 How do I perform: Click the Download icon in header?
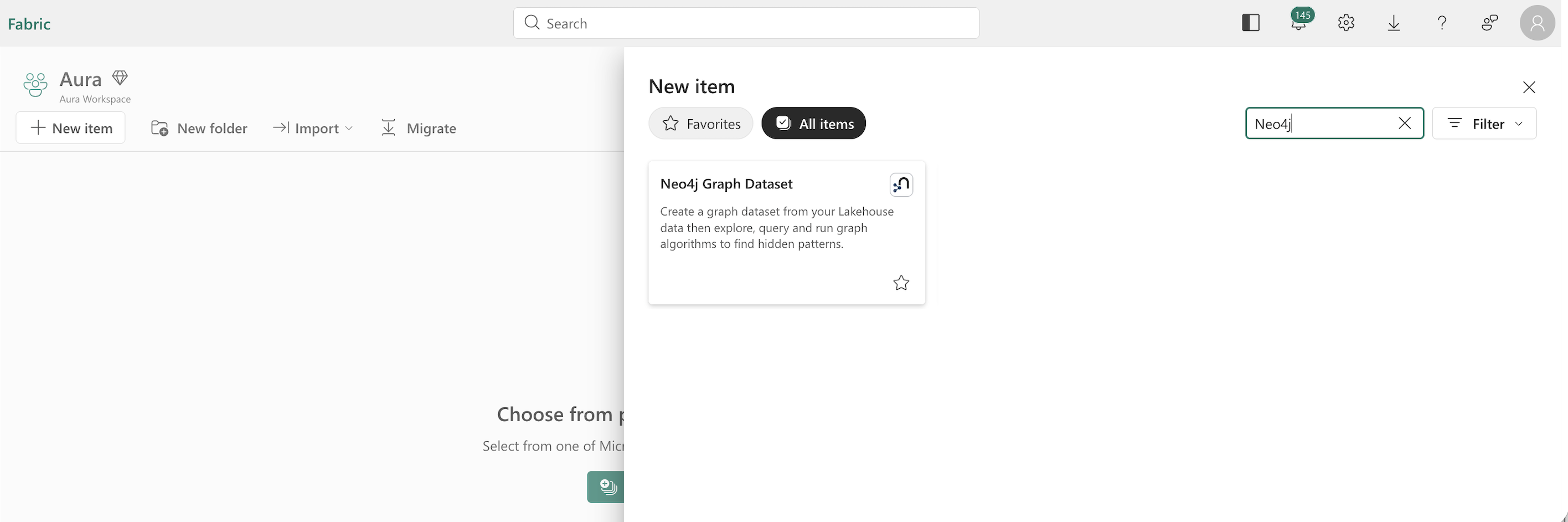1394,23
